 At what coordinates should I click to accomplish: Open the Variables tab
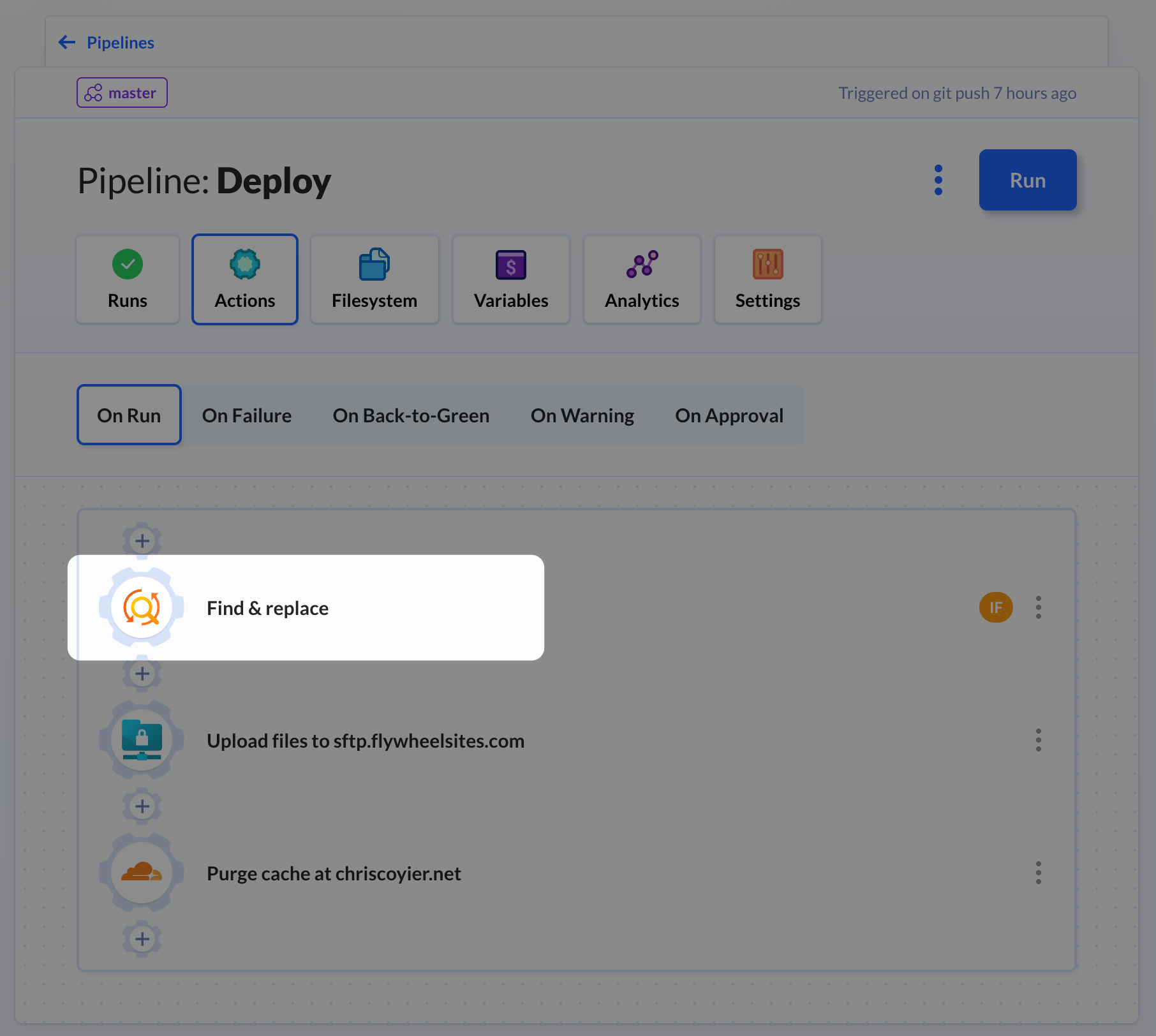(511, 279)
